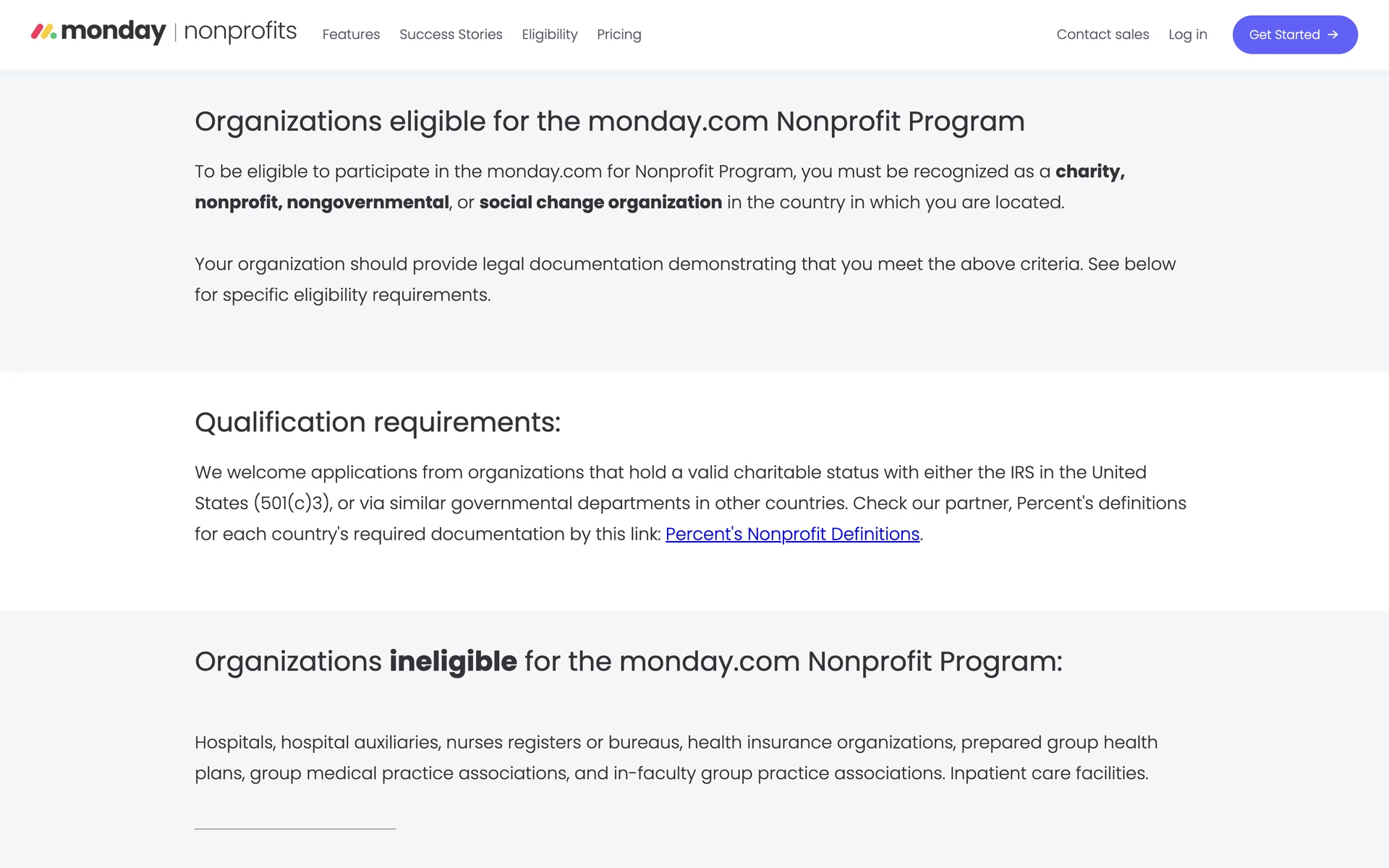This screenshot has height=868, width=1389.
Task: Click the bold word ineligible in heading
Action: click(453, 661)
